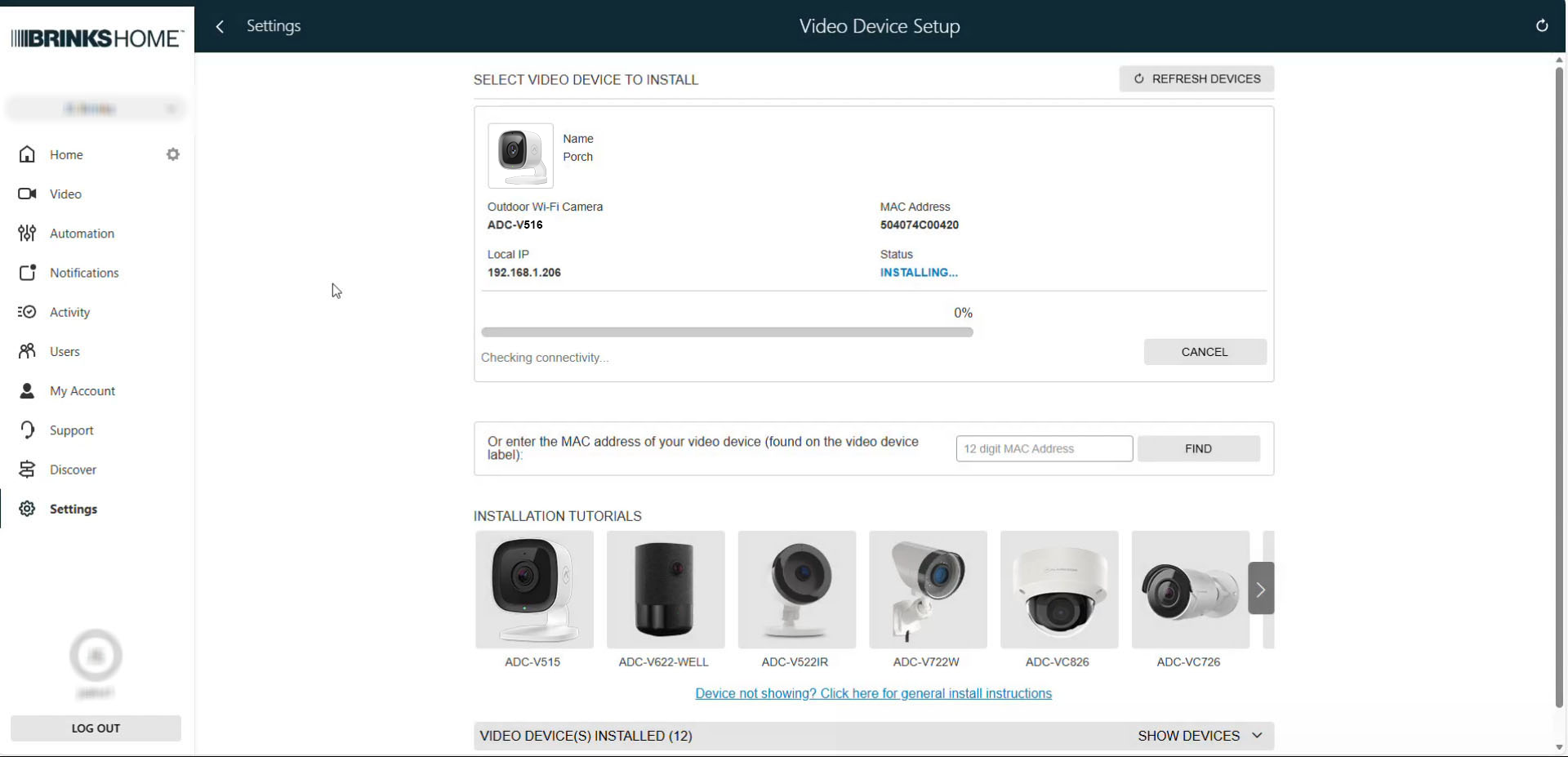Click the Video Device(s) Installed (12) label
1568x757 pixels.
click(586, 736)
